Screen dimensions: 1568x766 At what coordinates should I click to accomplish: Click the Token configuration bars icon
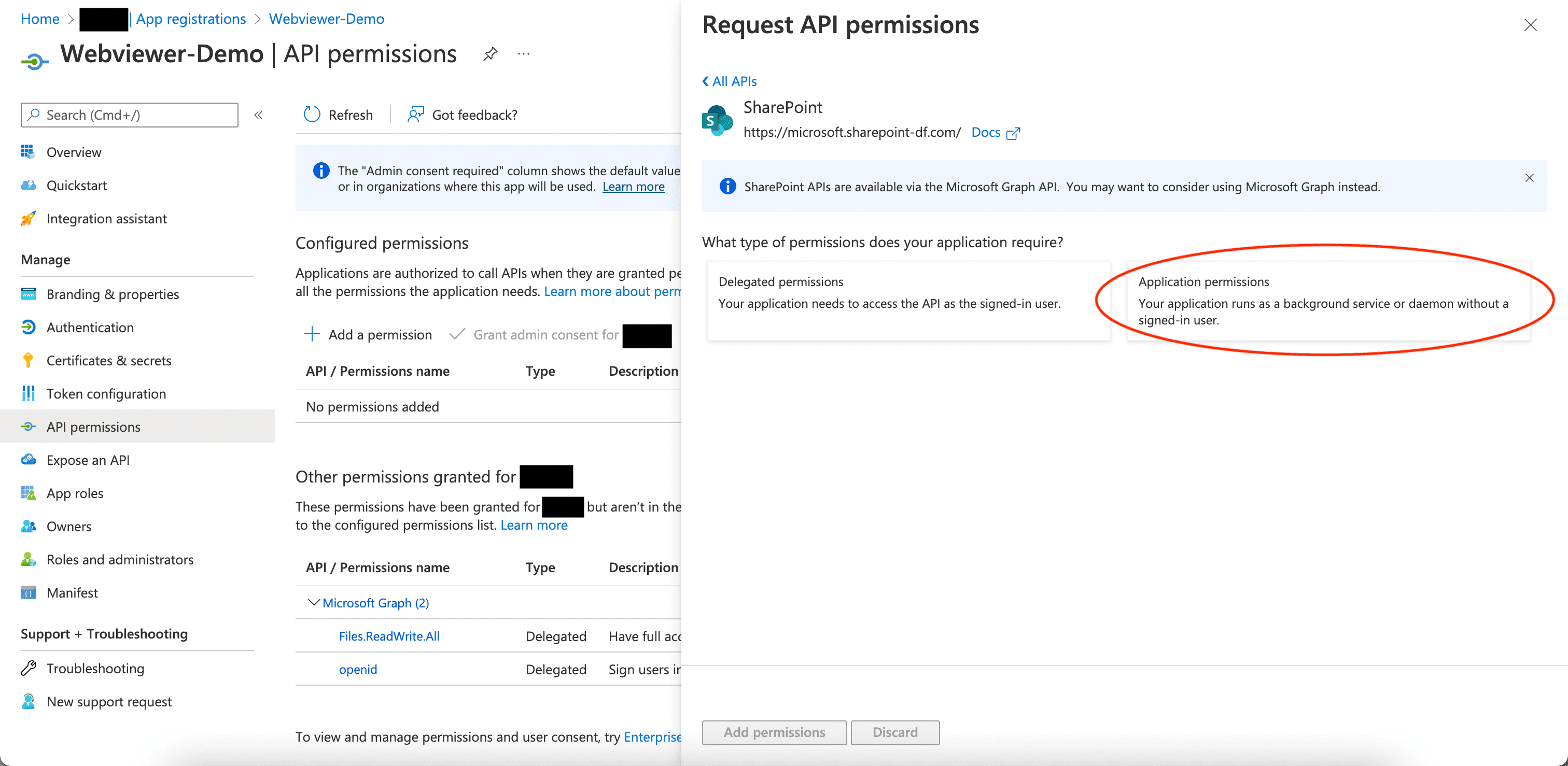(x=28, y=394)
